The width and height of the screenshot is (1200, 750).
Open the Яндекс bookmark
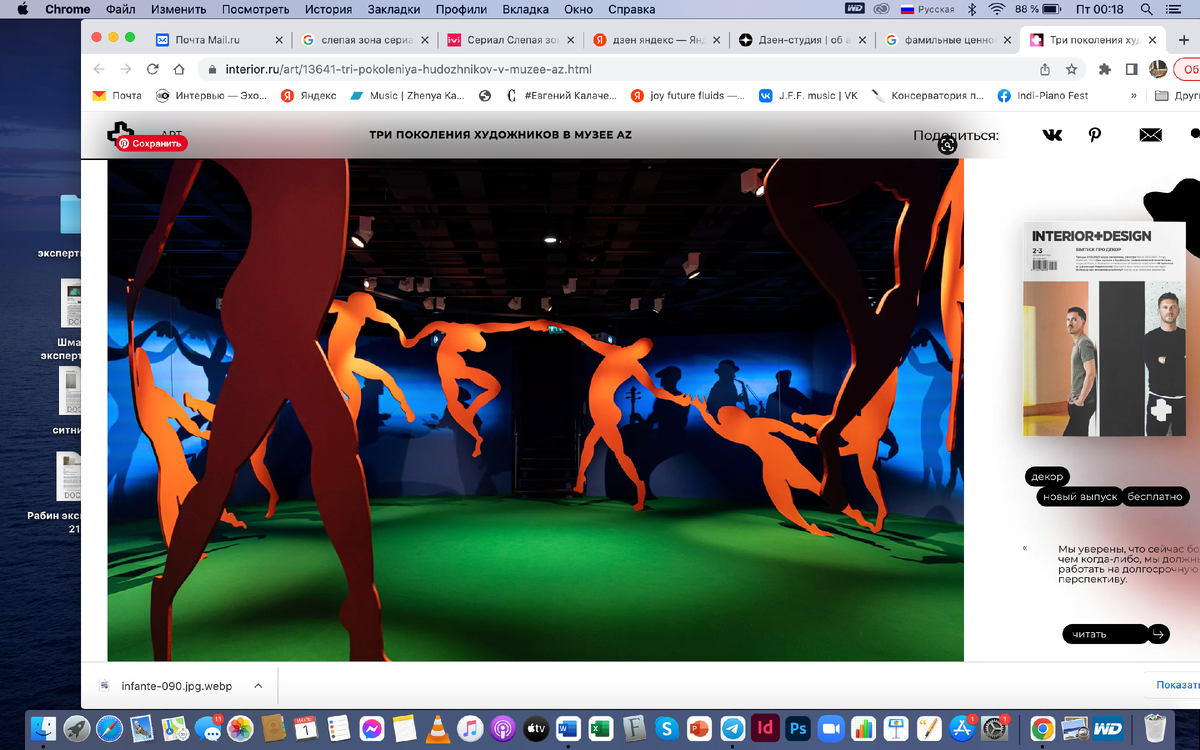308,96
